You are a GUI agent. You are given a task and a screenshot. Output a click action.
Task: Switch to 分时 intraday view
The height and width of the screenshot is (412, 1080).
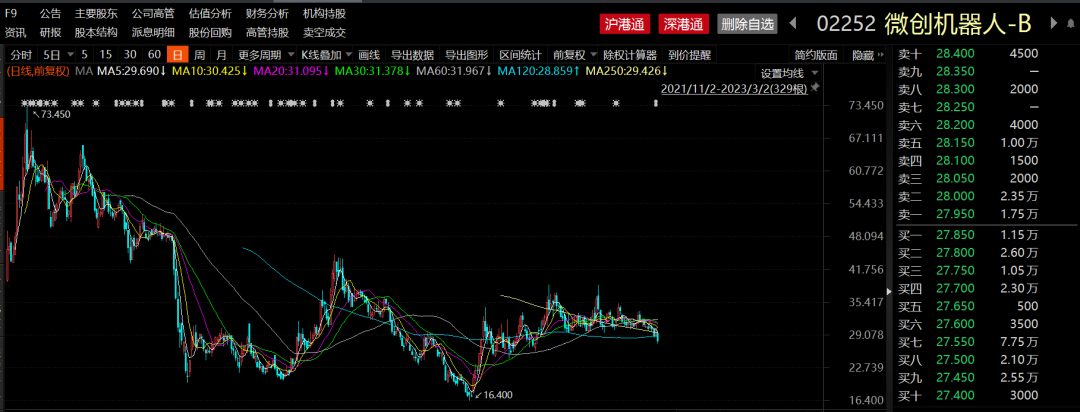click(x=20, y=55)
